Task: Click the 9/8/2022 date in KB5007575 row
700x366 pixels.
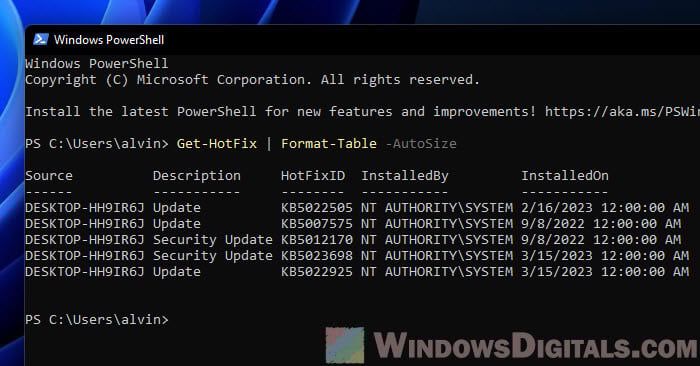Action: click(x=553, y=224)
